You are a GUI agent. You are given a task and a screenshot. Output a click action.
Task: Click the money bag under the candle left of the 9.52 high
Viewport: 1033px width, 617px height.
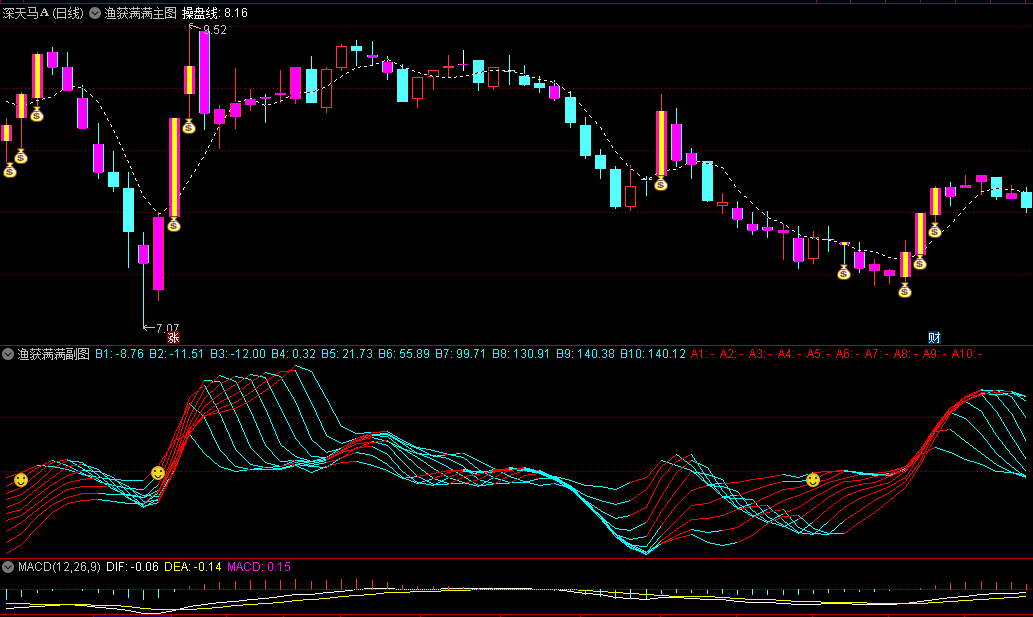tap(188, 127)
